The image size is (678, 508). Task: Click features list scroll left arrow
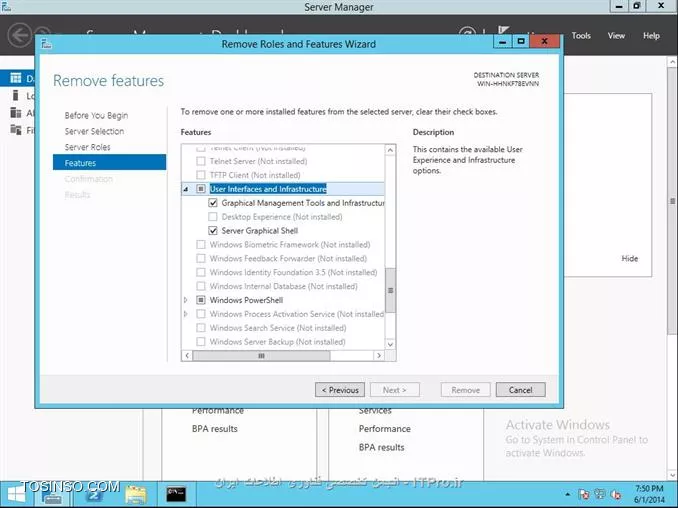point(187,355)
